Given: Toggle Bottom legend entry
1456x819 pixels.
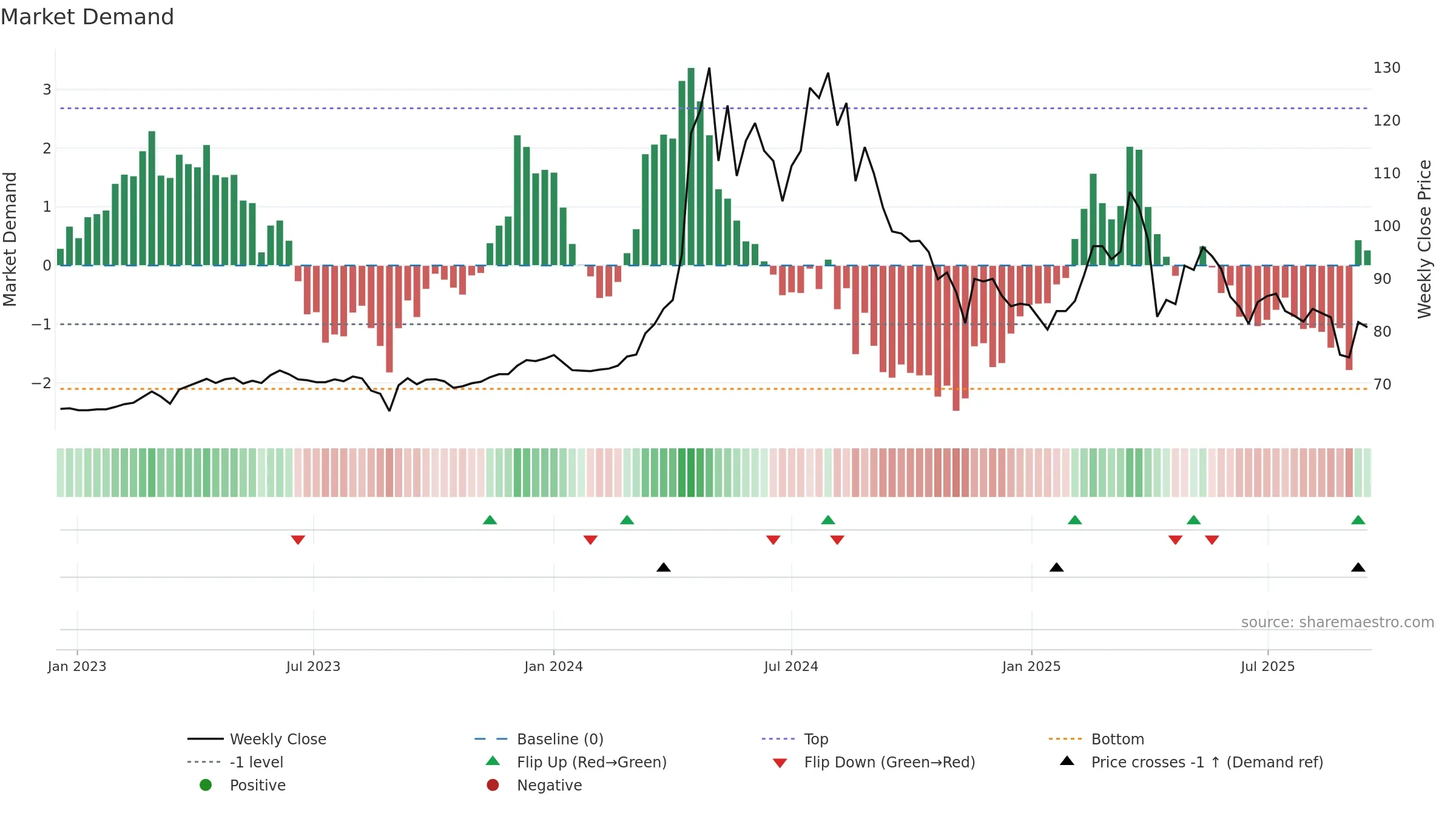Looking at the screenshot, I should click(x=1096, y=739).
